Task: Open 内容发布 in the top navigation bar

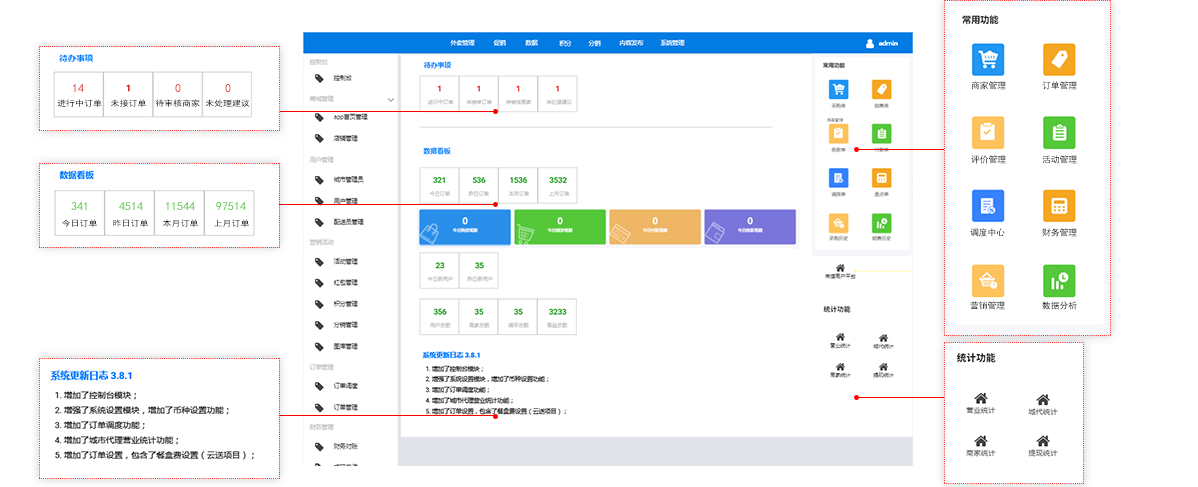Action: [630, 43]
